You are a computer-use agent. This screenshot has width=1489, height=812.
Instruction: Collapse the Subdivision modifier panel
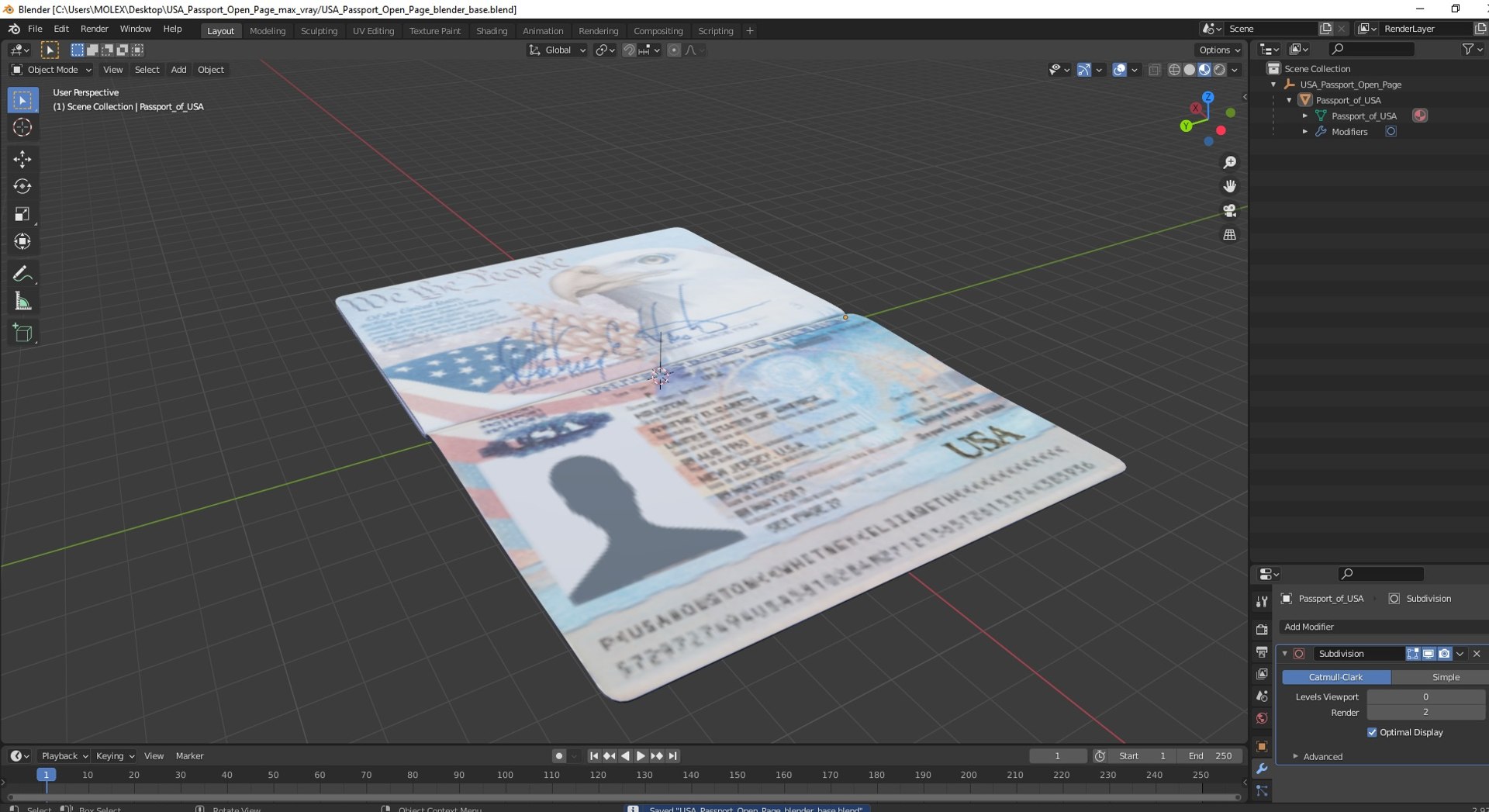point(1284,654)
